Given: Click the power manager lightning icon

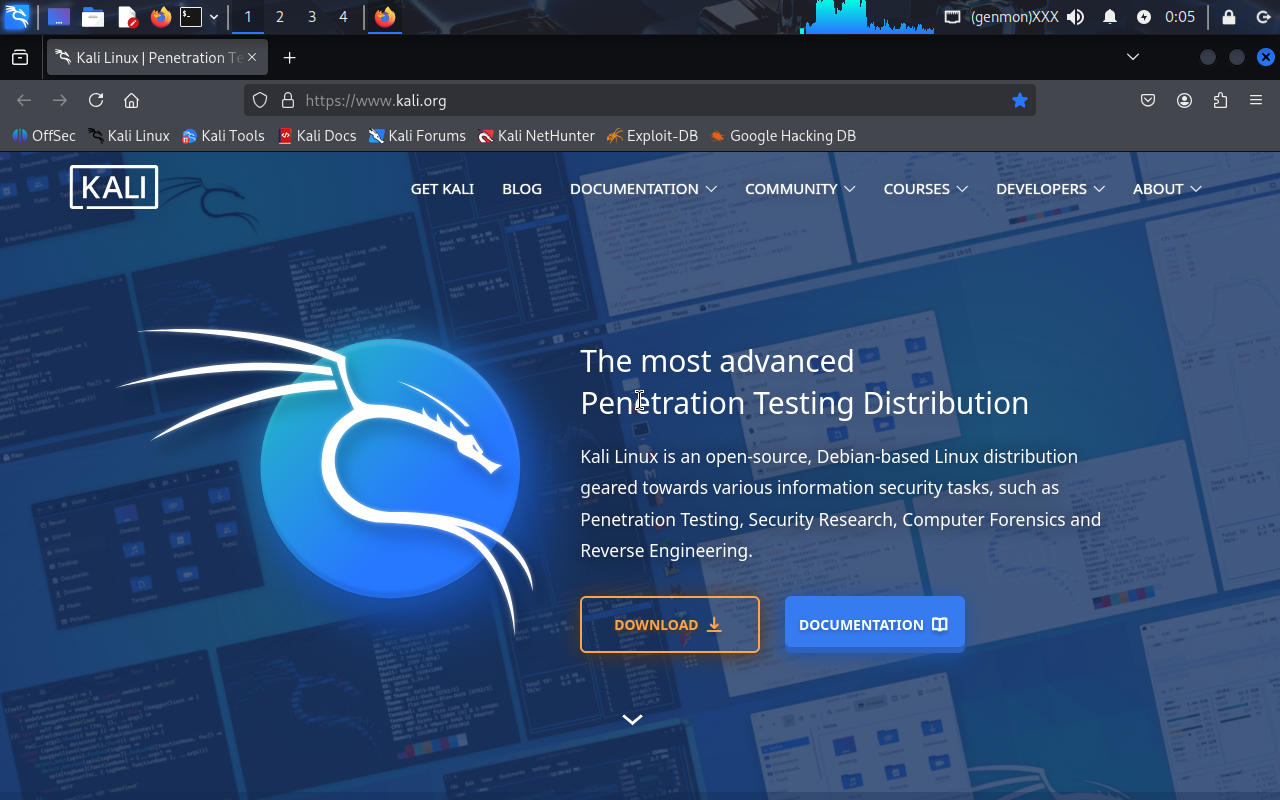Looking at the screenshot, I should click(x=1144, y=17).
